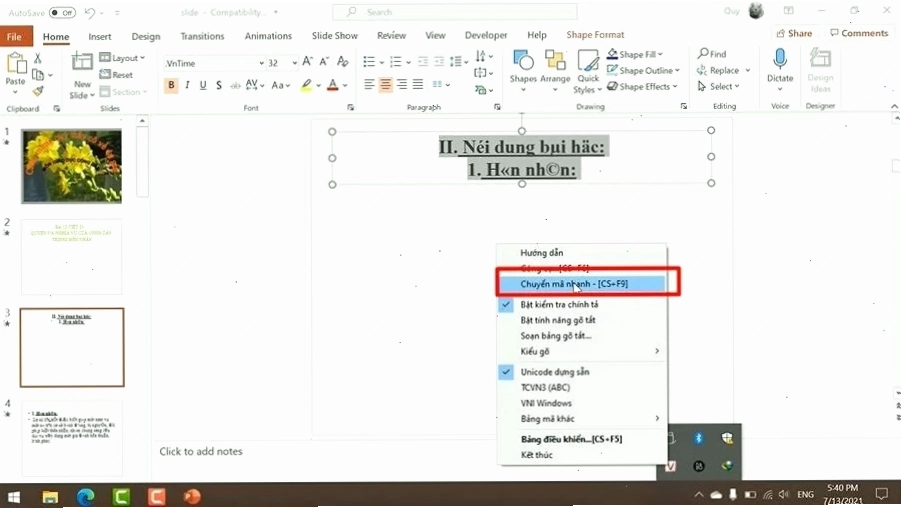Screen dimensions: 901x509
Task: Switch to the Design tab
Action: click(146, 36)
